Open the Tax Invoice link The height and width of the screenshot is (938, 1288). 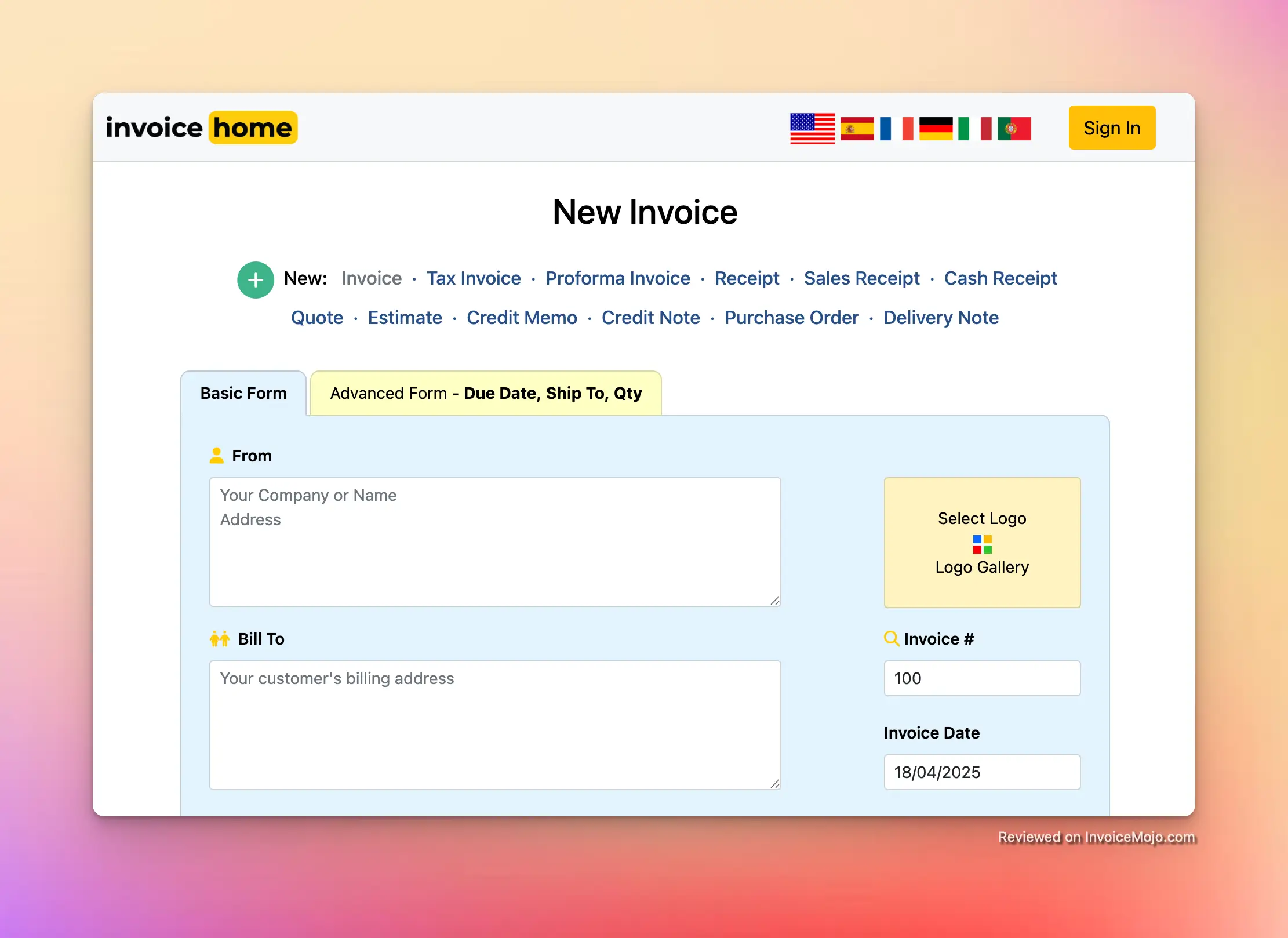pyautogui.click(x=474, y=278)
